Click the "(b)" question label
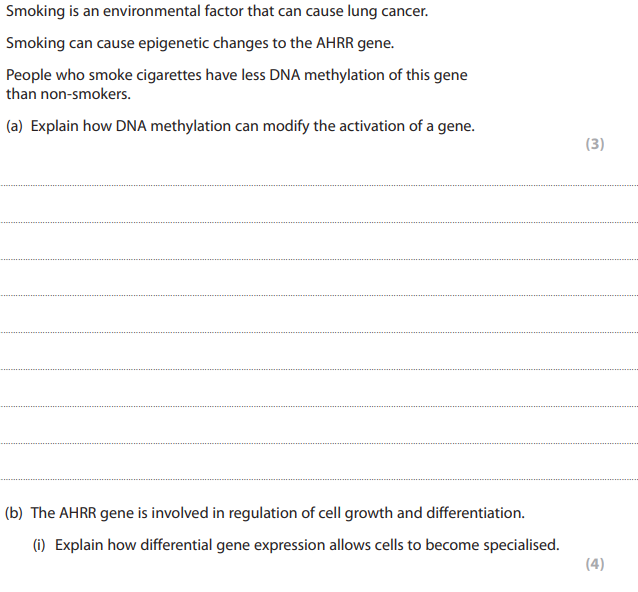The image size is (638, 592). 15,513
